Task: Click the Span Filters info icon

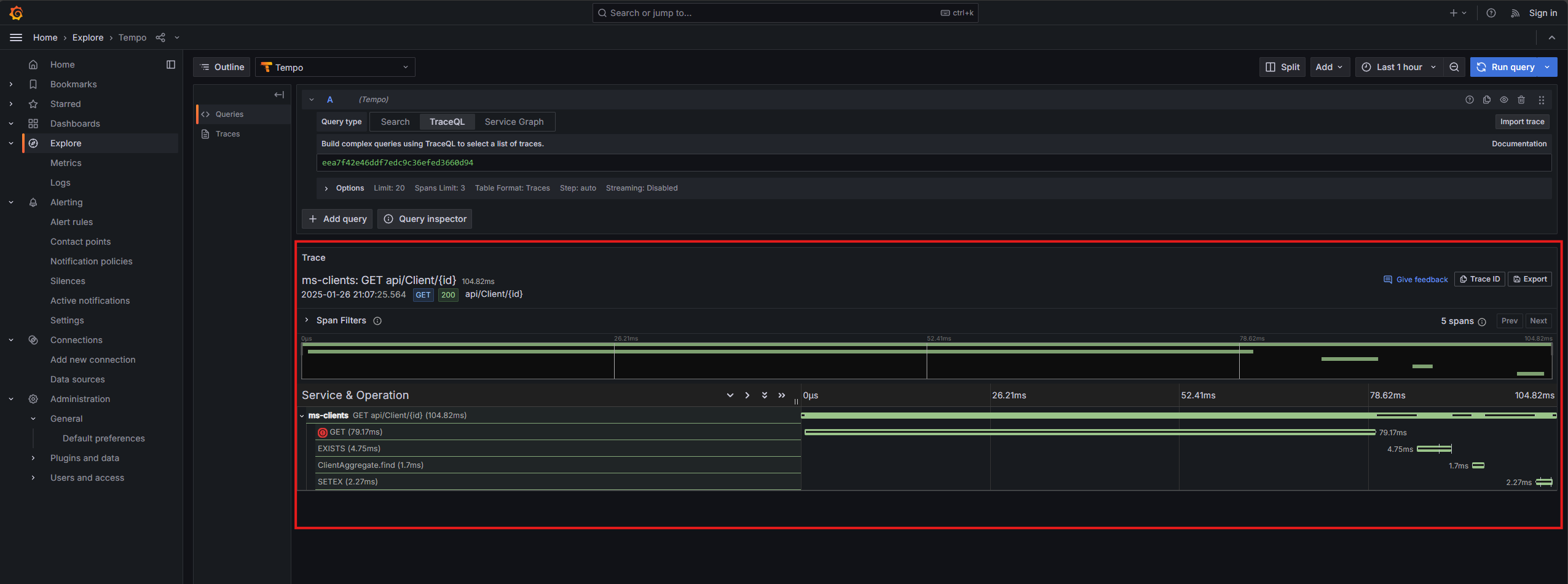Action: 377,321
